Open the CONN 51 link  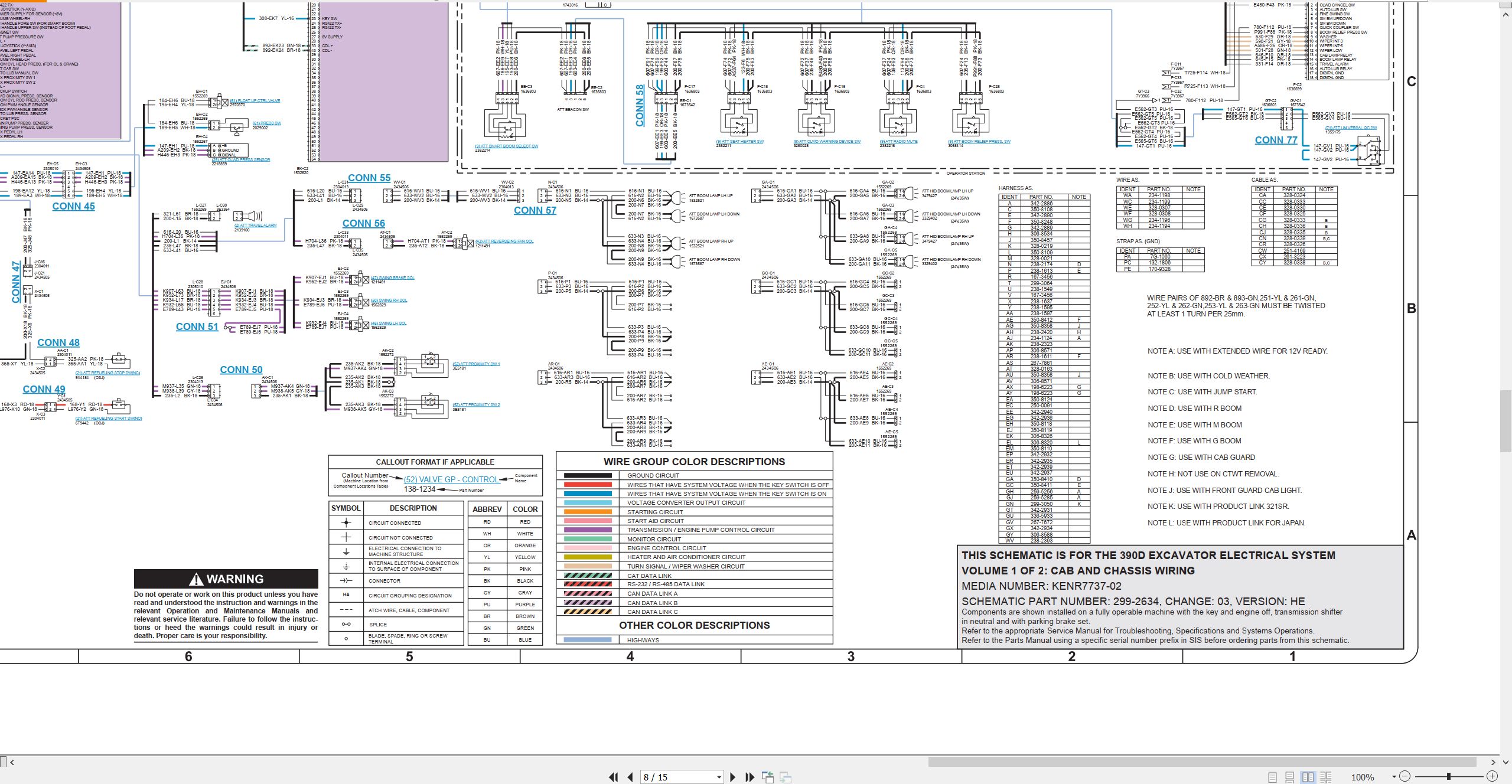(197, 326)
